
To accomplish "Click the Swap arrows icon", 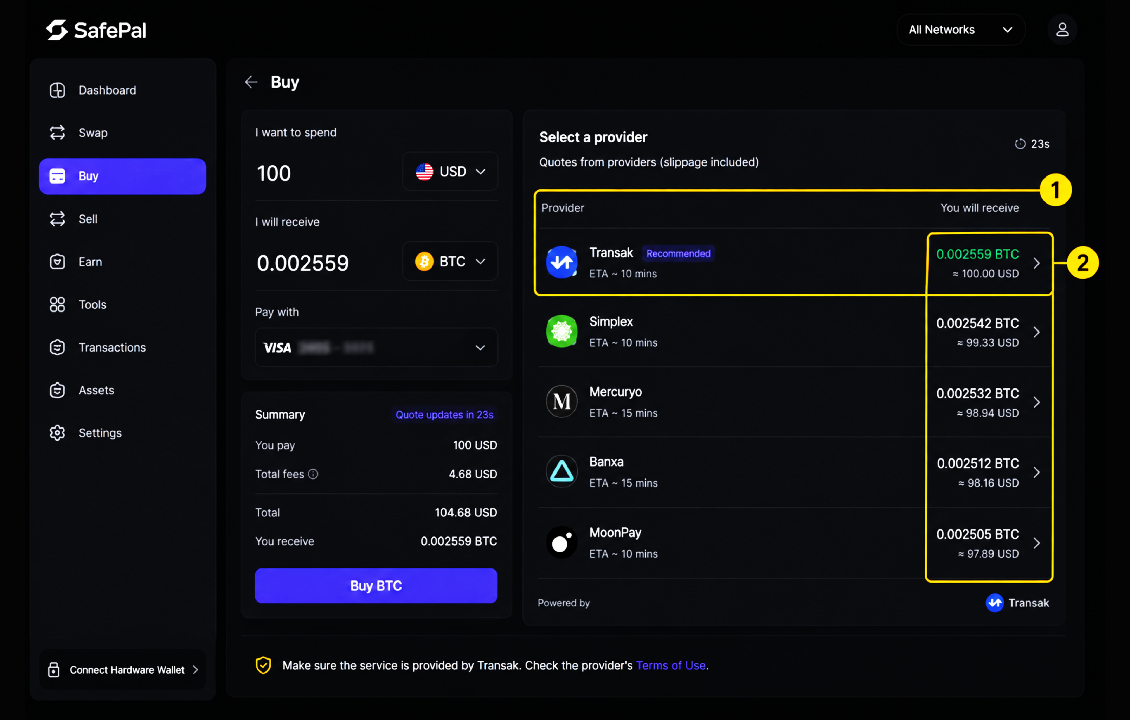I will (58, 133).
